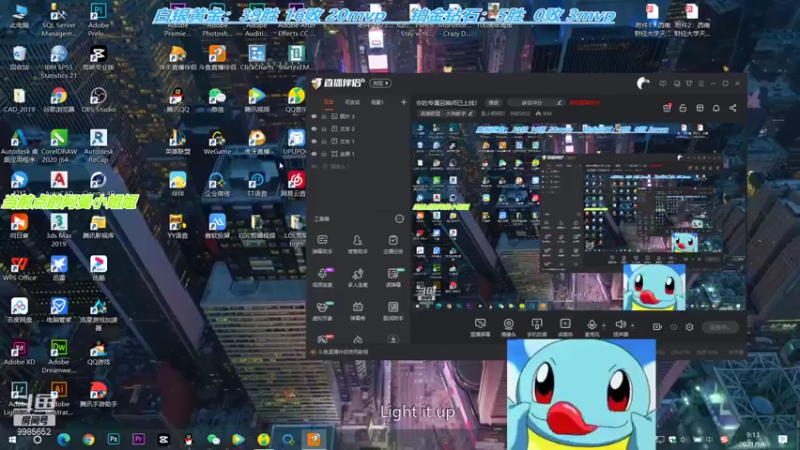Image resolution: width=800 pixels, height=450 pixels.
Task: Open Photoshop from the taskbar
Action: [x=113, y=439]
